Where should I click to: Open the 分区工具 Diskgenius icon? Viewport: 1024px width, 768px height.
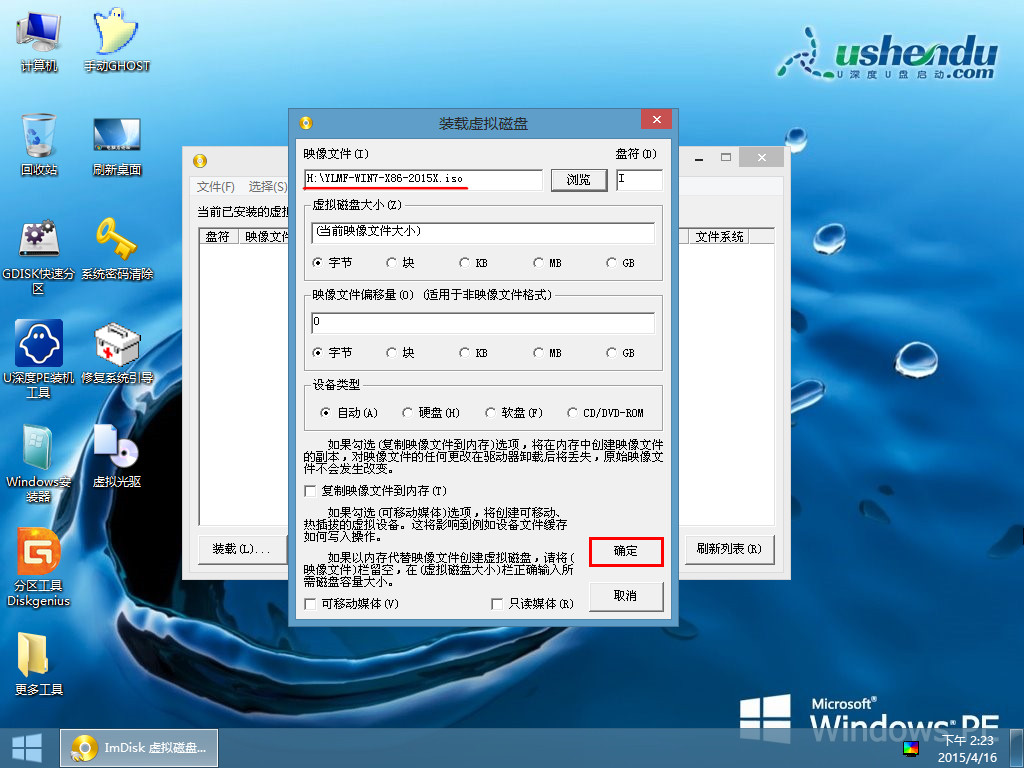pyautogui.click(x=39, y=553)
